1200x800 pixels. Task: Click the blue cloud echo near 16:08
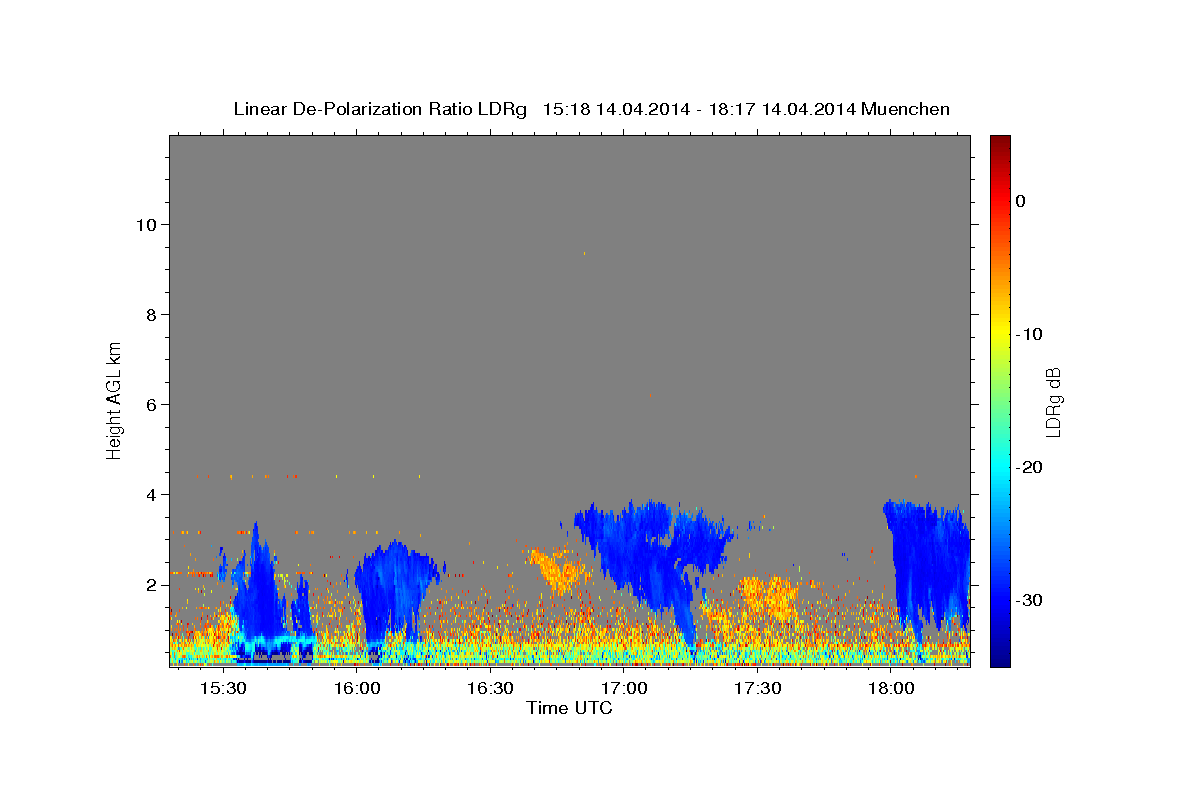point(396,590)
